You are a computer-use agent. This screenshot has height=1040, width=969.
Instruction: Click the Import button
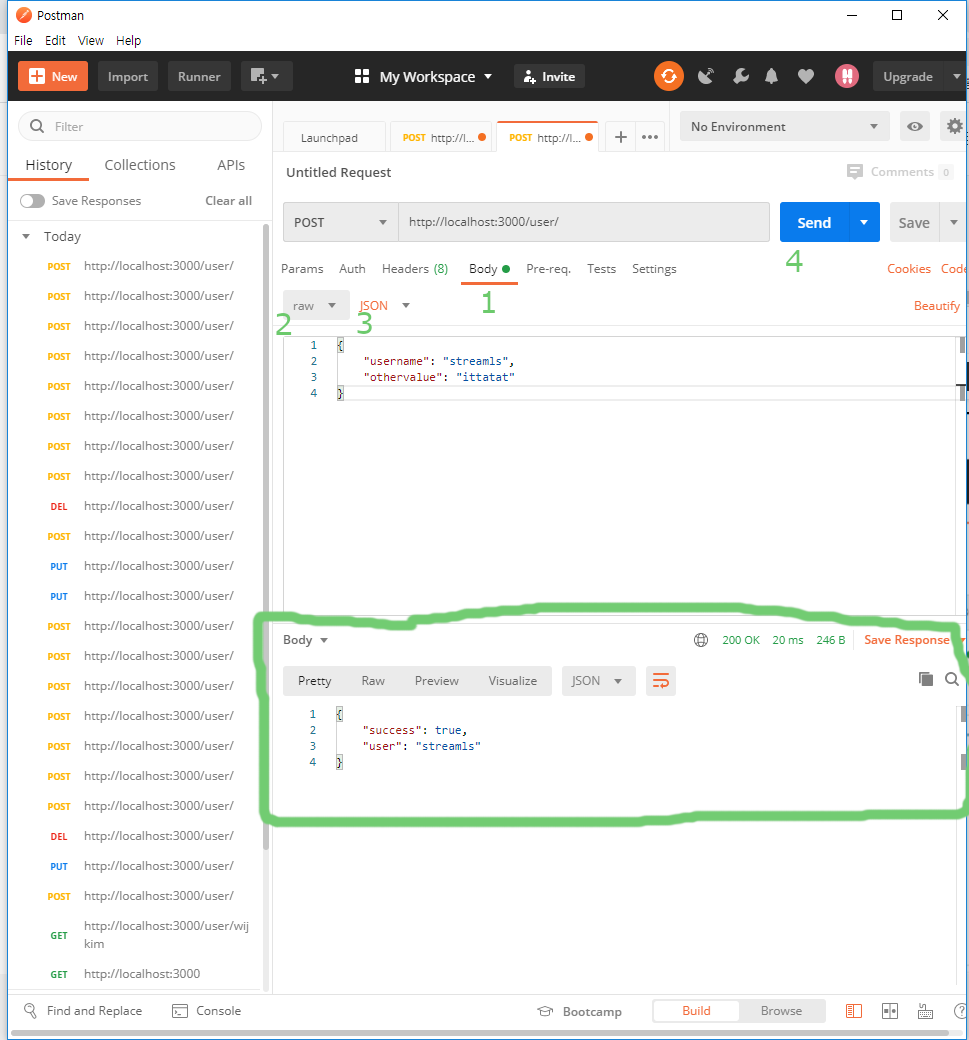pos(128,76)
